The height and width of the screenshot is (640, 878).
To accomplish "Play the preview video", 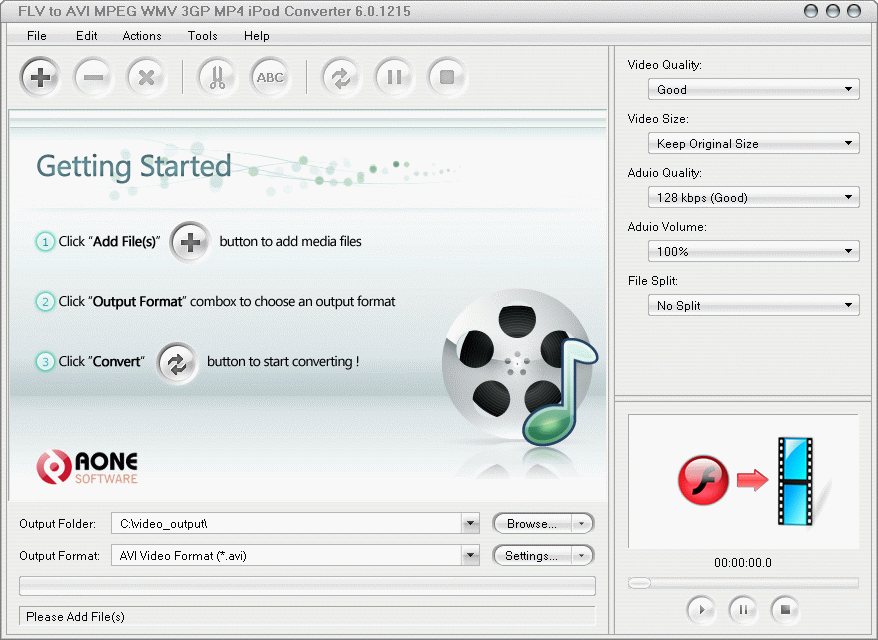I will coord(701,610).
